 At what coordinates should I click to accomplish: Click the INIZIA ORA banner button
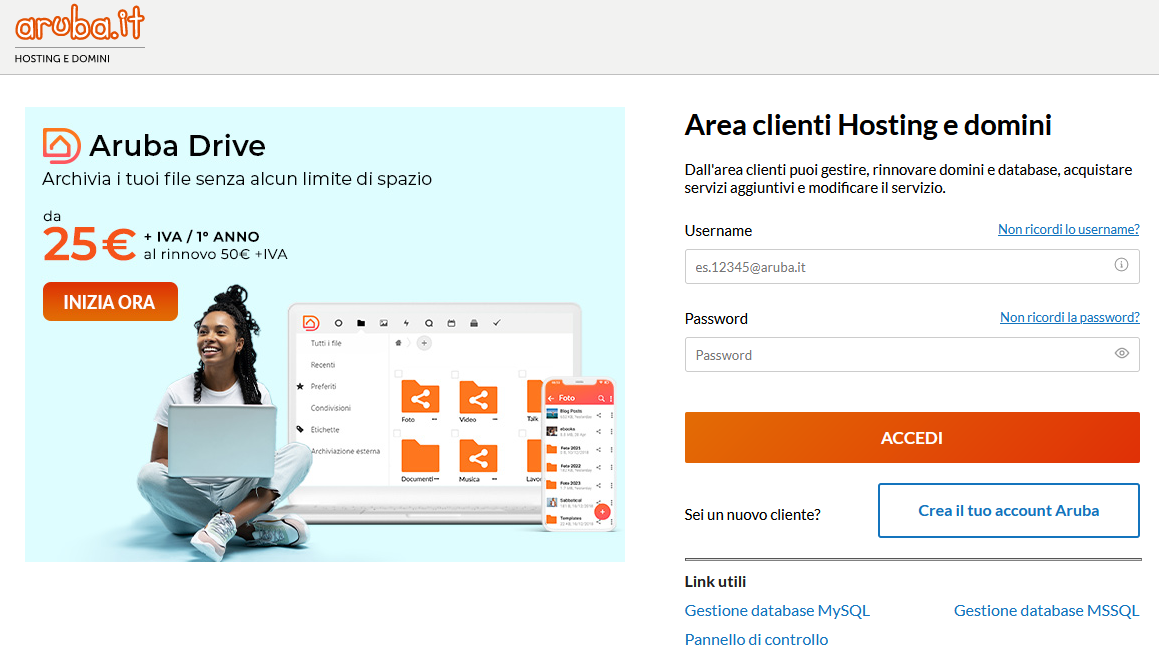[110, 301]
